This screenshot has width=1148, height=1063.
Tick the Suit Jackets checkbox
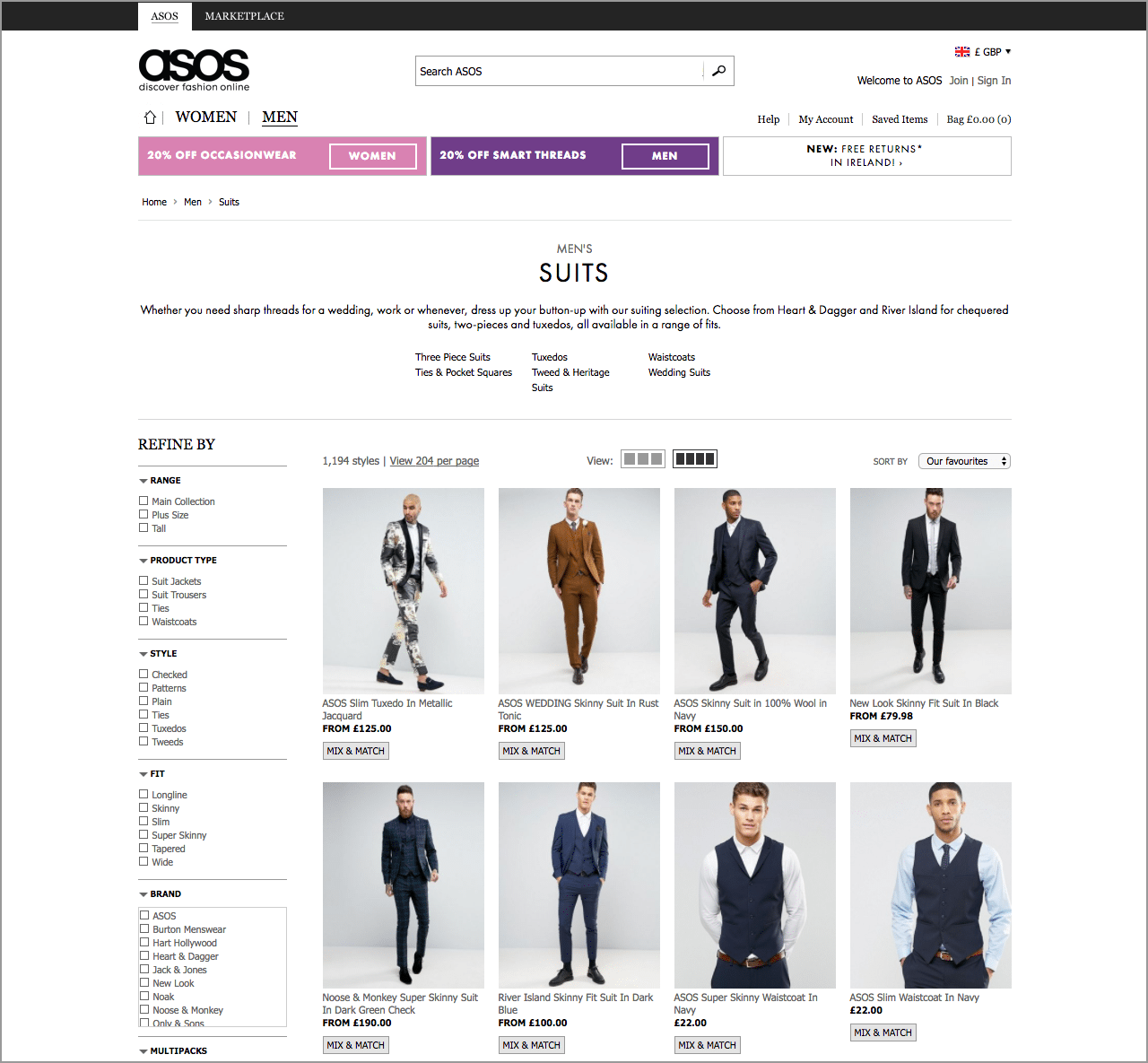pos(143,581)
